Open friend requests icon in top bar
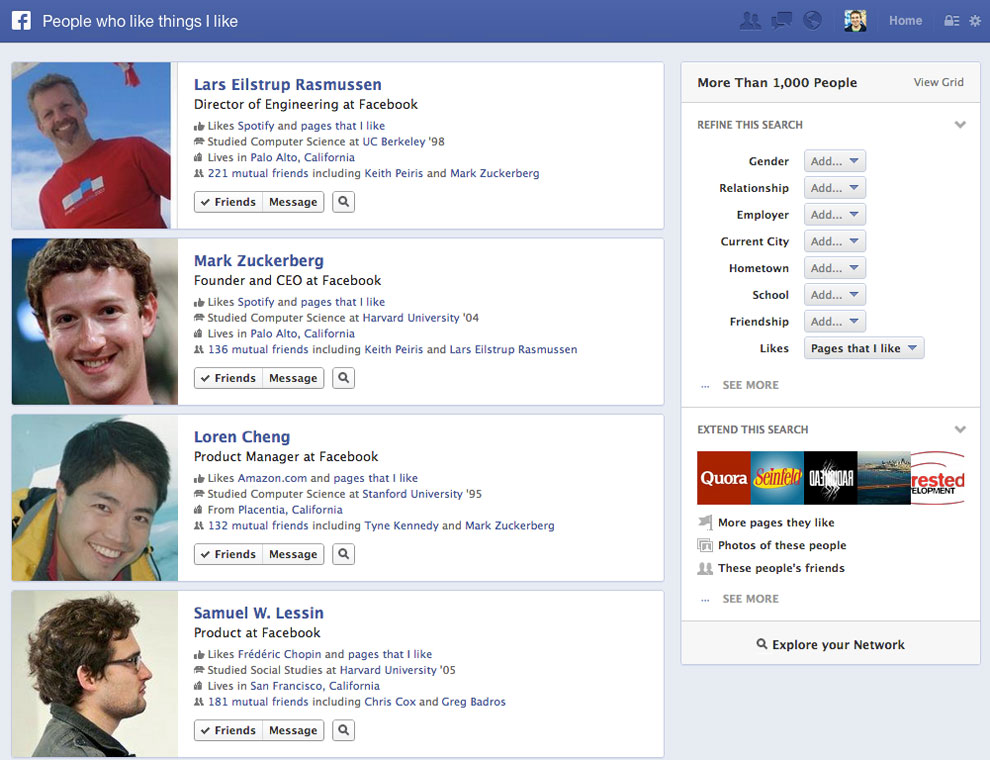This screenshot has height=760, width=990. 750,21
